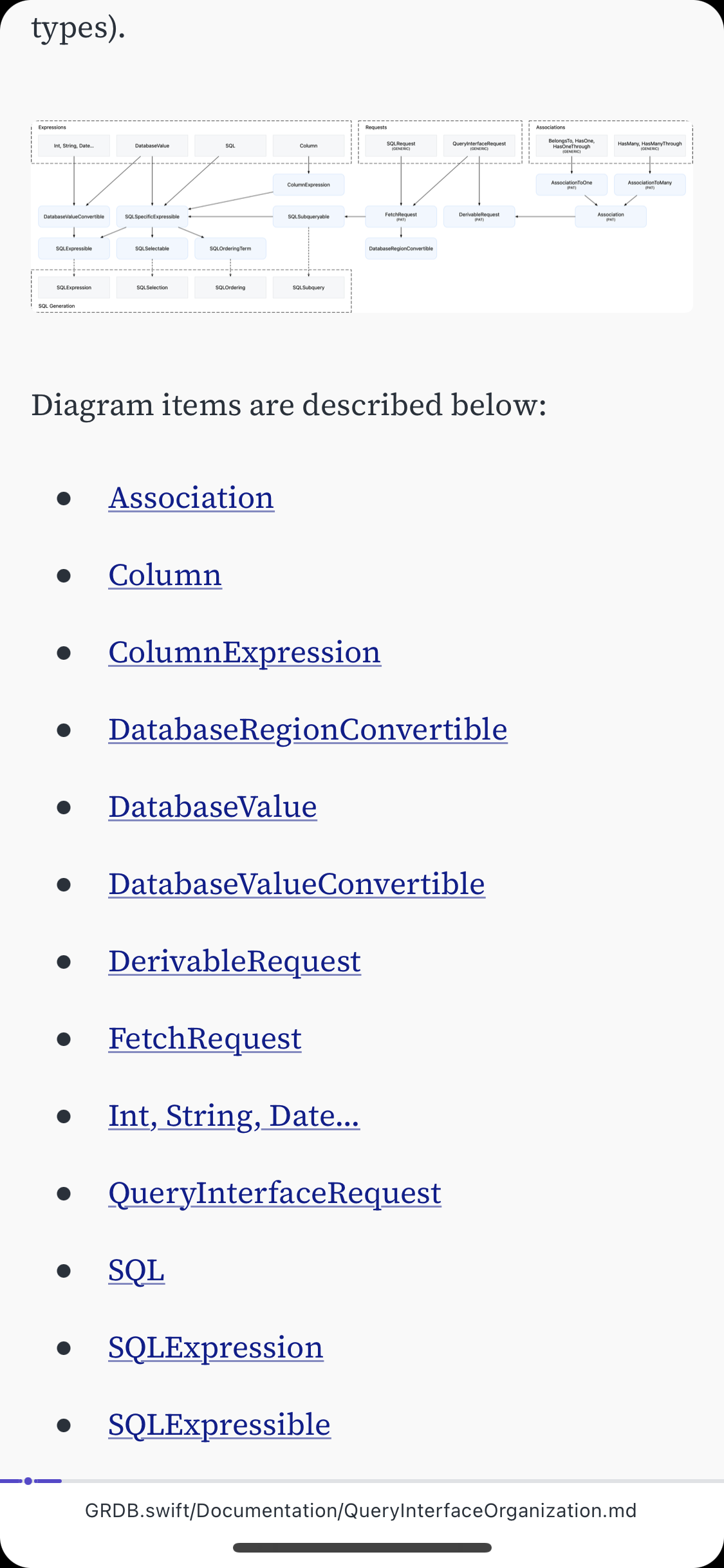Follow the ColumnExpression link
Screen dimensions: 724x1568
(x=245, y=653)
